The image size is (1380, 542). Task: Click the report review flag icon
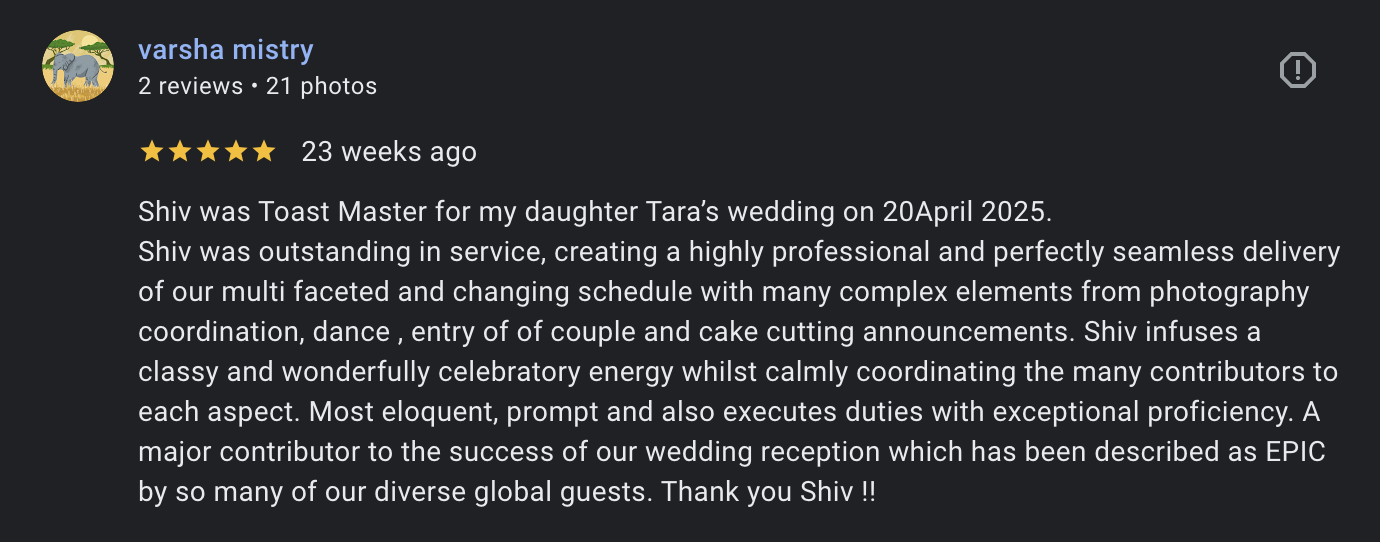(1297, 70)
